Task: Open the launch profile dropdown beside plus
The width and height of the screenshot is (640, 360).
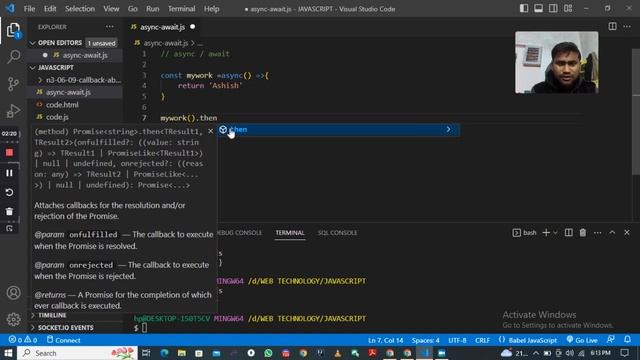Action: tap(555, 233)
